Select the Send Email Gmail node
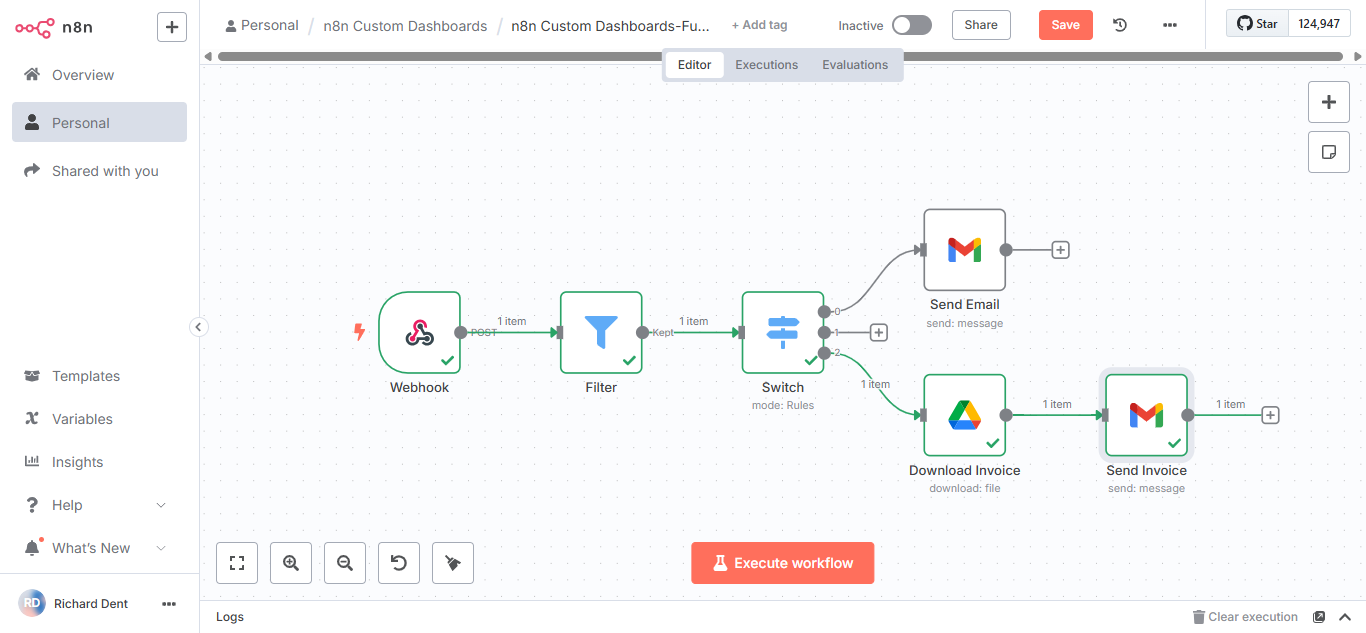Image resolution: width=1366 pixels, height=633 pixels. click(964, 250)
